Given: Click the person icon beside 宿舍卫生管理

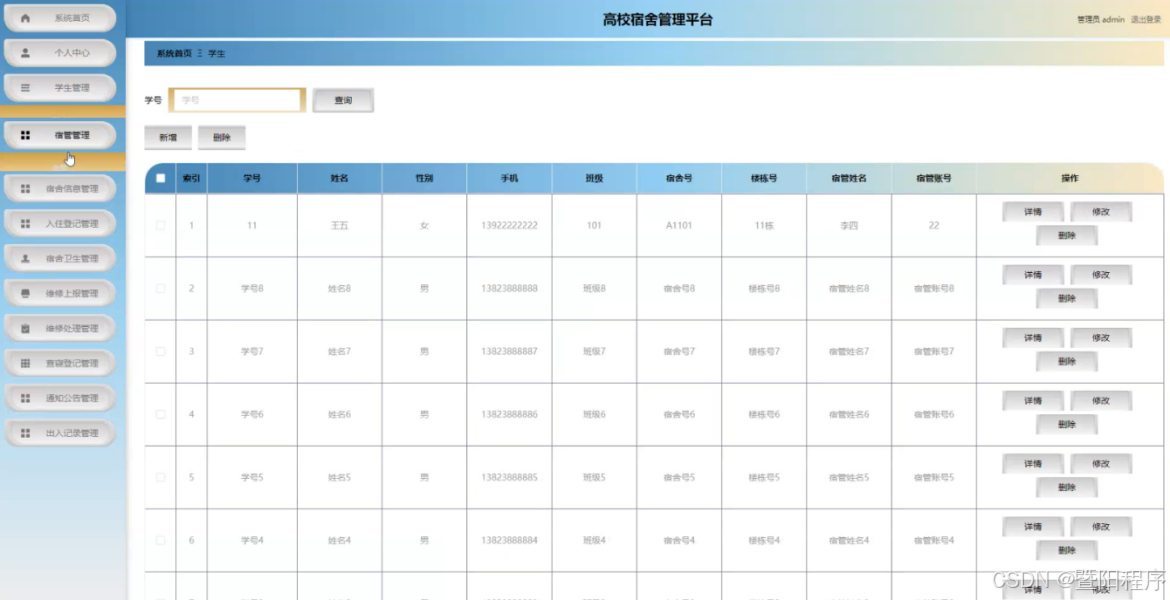Looking at the screenshot, I should tap(25, 258).
